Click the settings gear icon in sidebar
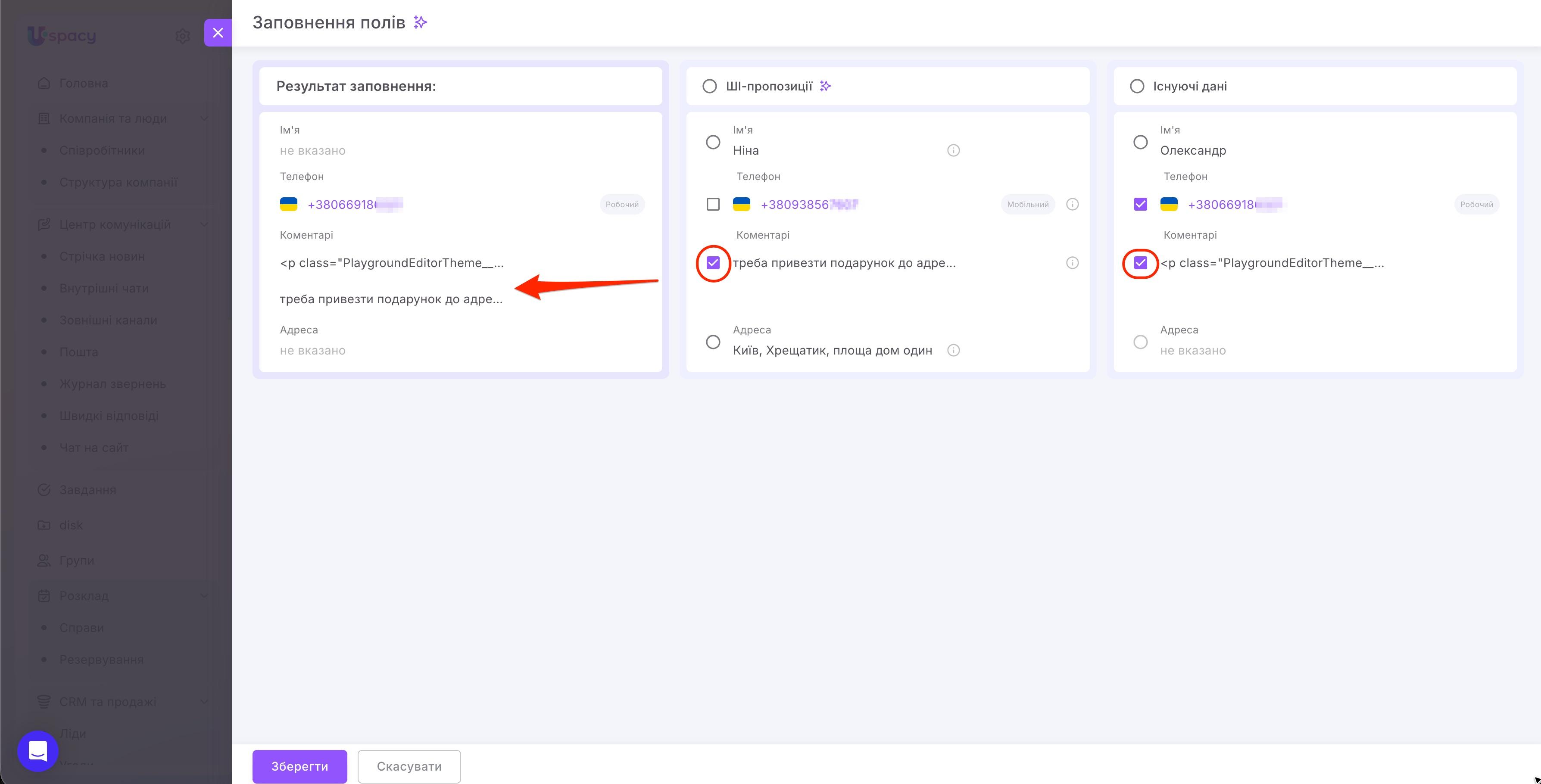 182,36
